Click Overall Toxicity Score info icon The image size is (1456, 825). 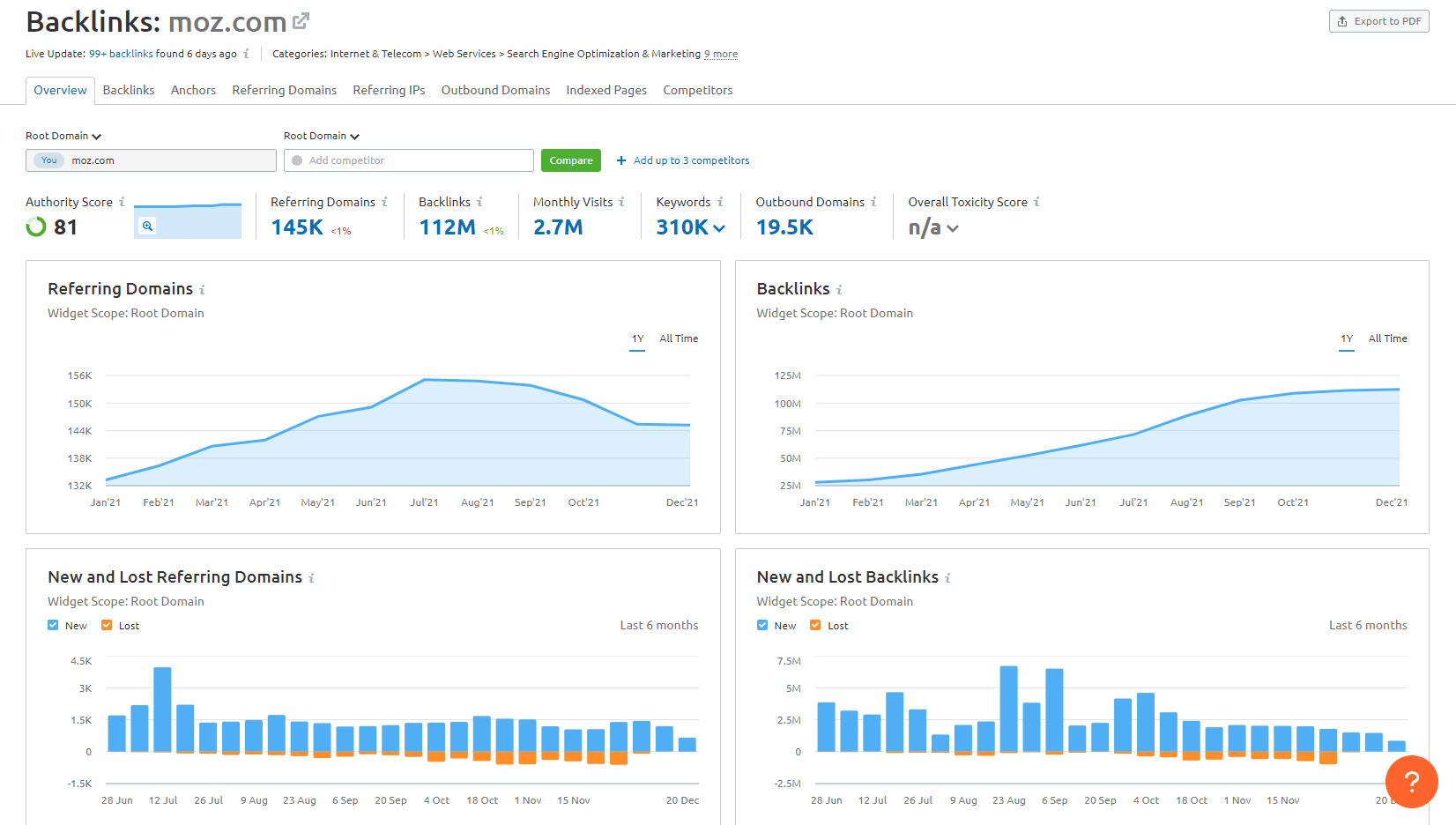[x=1036, y=202]
